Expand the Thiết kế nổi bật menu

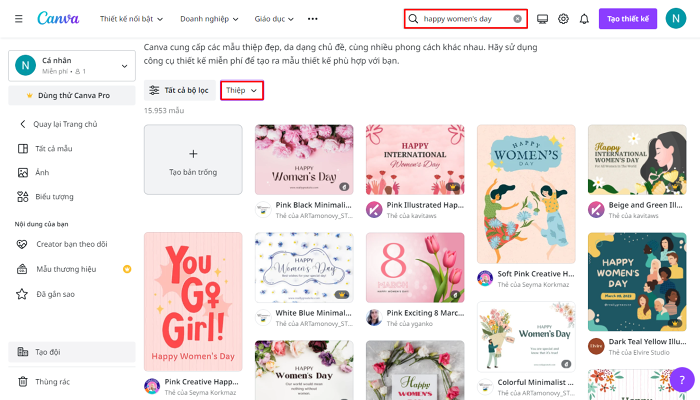click(131, 19)
